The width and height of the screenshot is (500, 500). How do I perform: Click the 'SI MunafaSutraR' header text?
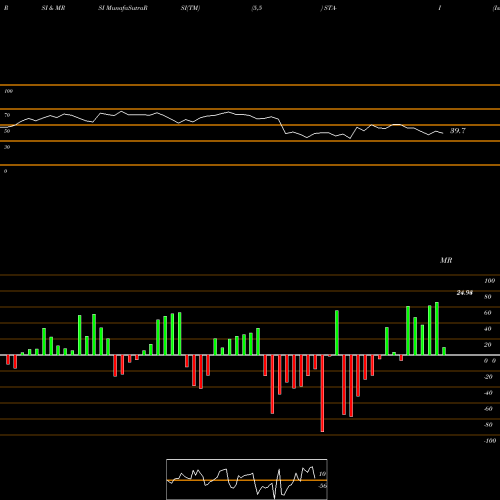coord(123,8)
